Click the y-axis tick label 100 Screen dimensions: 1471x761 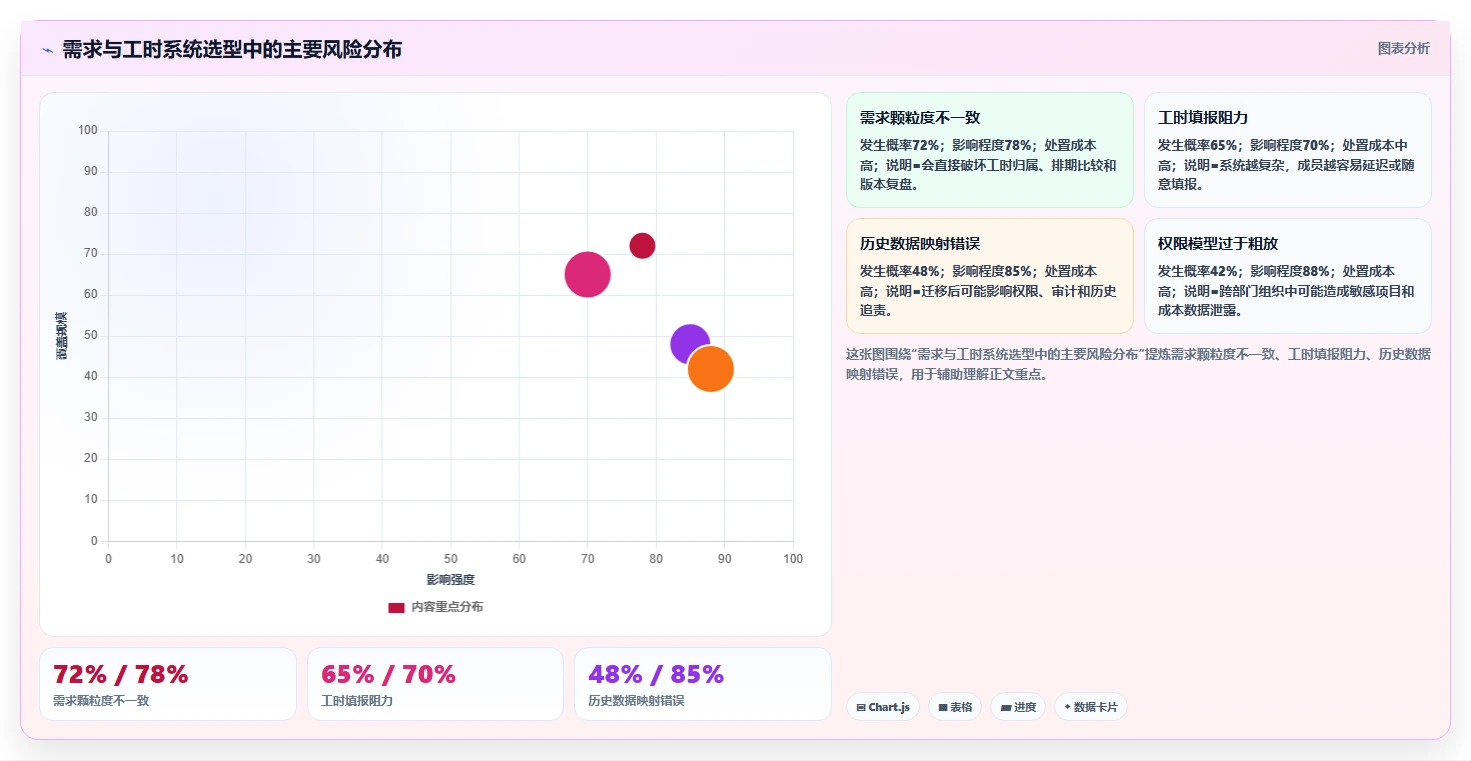[x=88, y=130]
